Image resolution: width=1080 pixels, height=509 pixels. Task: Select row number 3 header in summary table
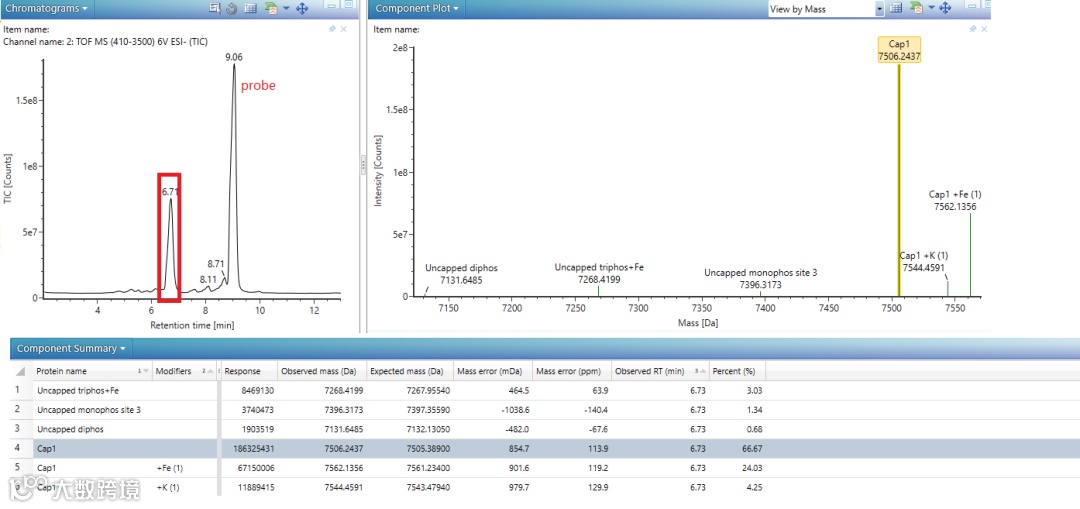[x=18, y=429]
